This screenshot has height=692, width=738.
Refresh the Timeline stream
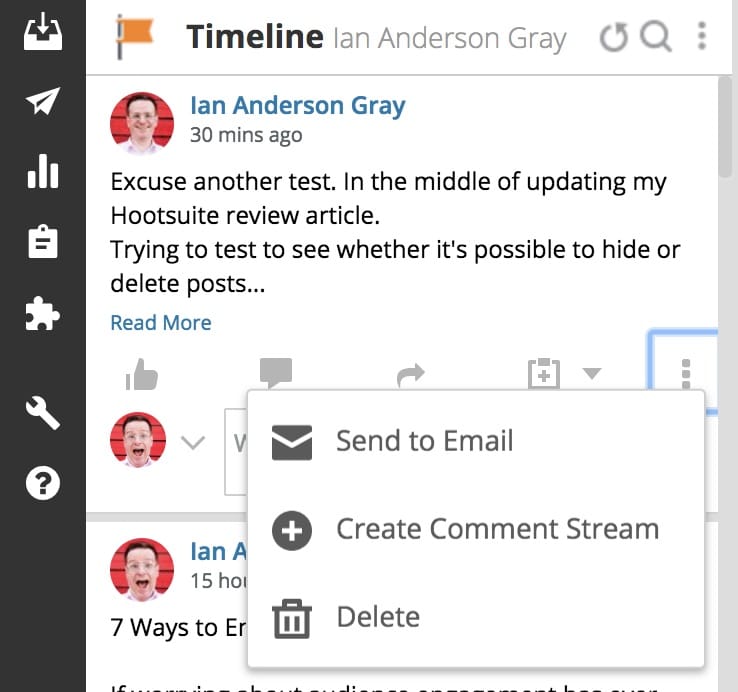[614, 37]
